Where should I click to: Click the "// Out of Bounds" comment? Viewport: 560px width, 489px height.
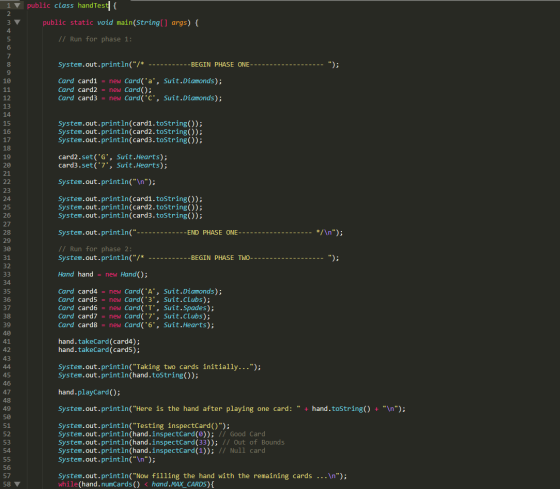253,443
